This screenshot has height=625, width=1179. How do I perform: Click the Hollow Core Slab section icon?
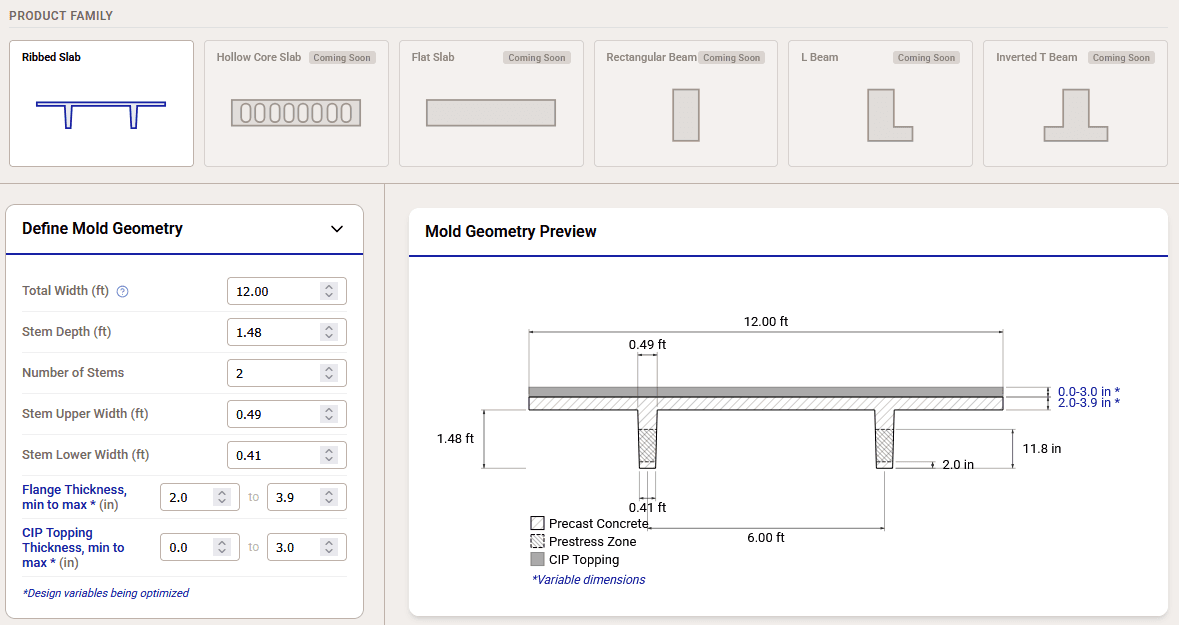[x=295, y=113]
